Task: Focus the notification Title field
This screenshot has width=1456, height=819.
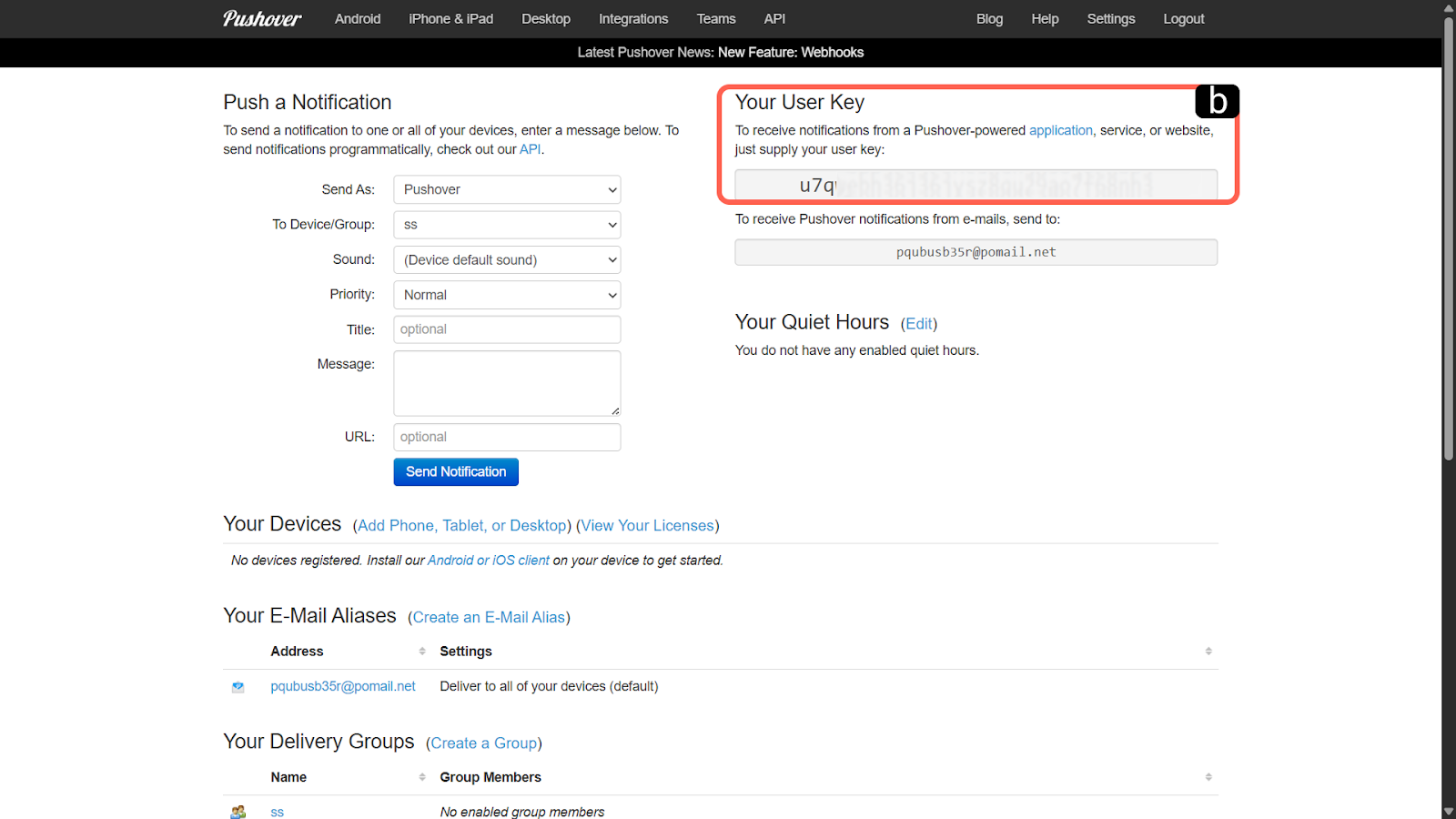Action: (507, 329)
